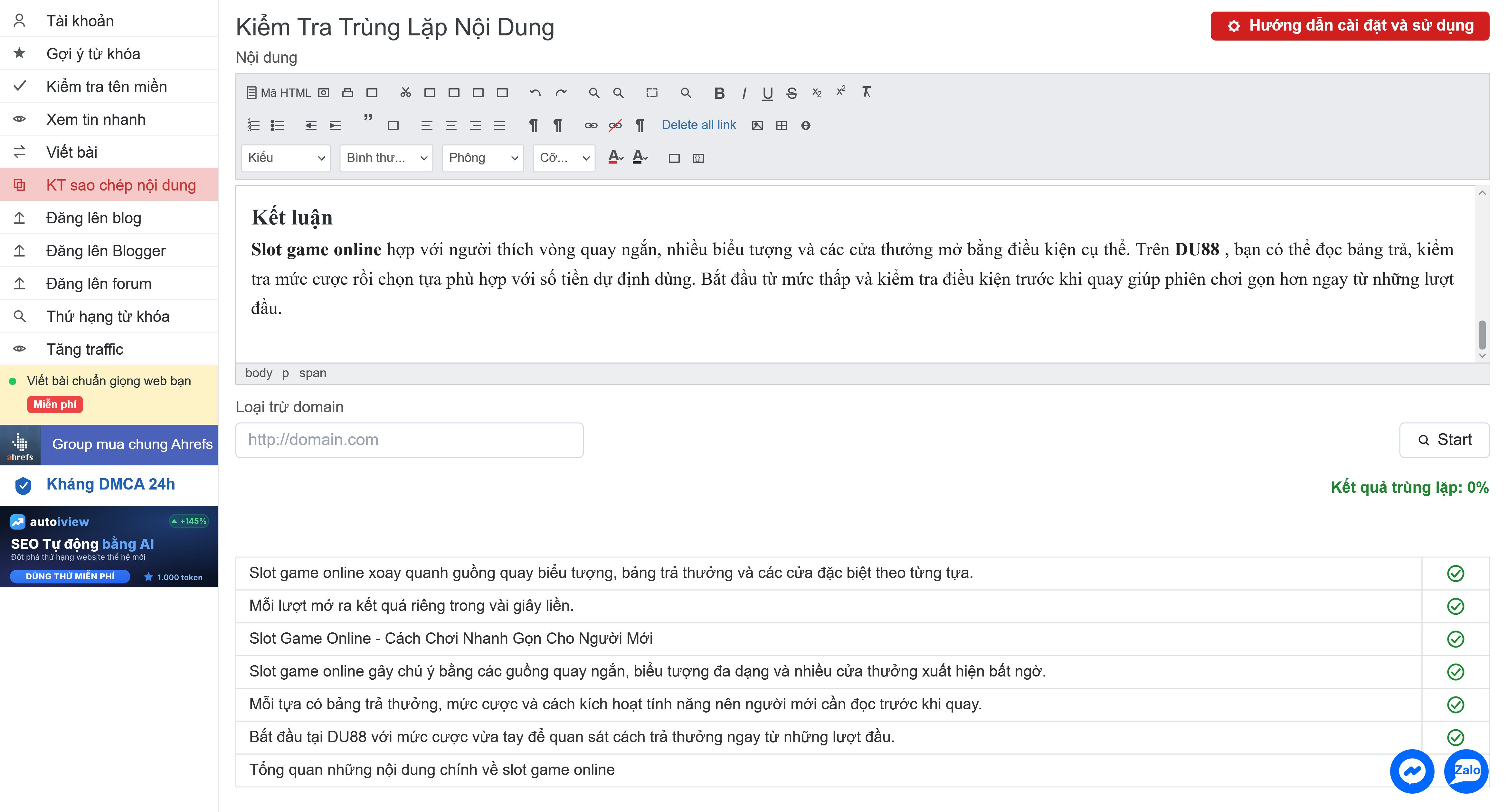The width and height of the screenshot is (1507, 812).
Task: Undo the last editor action
Action: tap(535, 93)
